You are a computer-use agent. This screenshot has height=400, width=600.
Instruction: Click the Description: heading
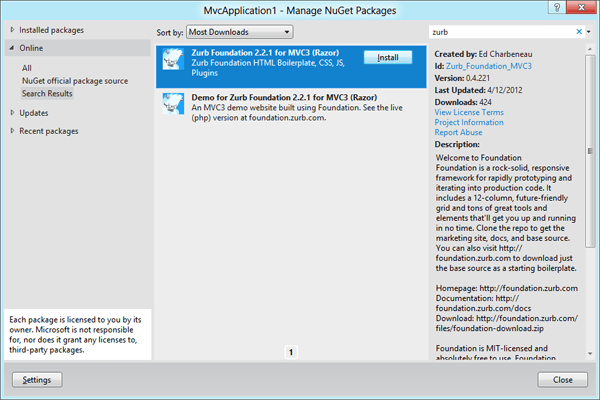[457, 145]
